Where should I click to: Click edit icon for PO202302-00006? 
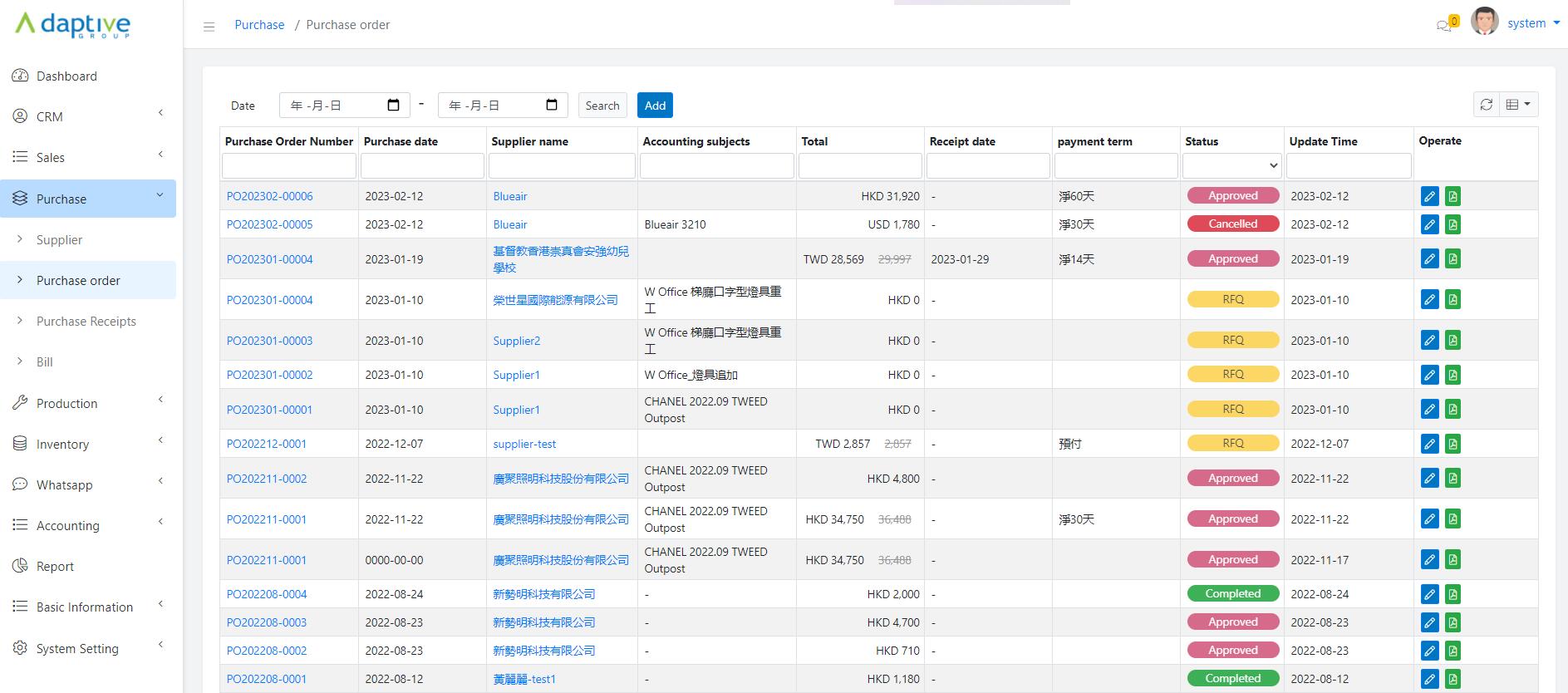point(1429,197)
